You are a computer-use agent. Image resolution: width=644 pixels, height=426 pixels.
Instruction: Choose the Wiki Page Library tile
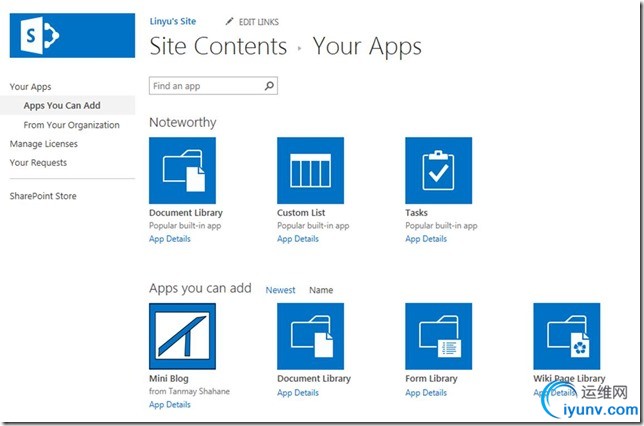pyautogui.click(x=567, y=336)
